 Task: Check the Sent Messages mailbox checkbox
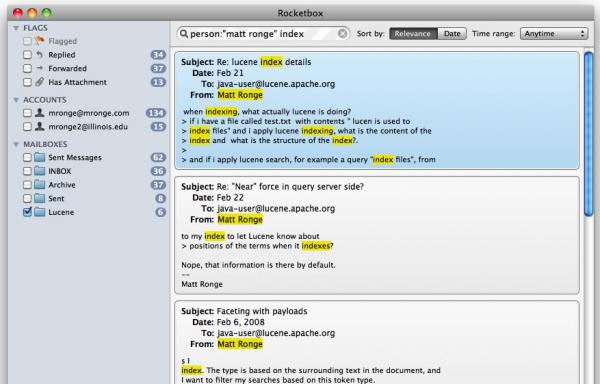tap(27, 157)
